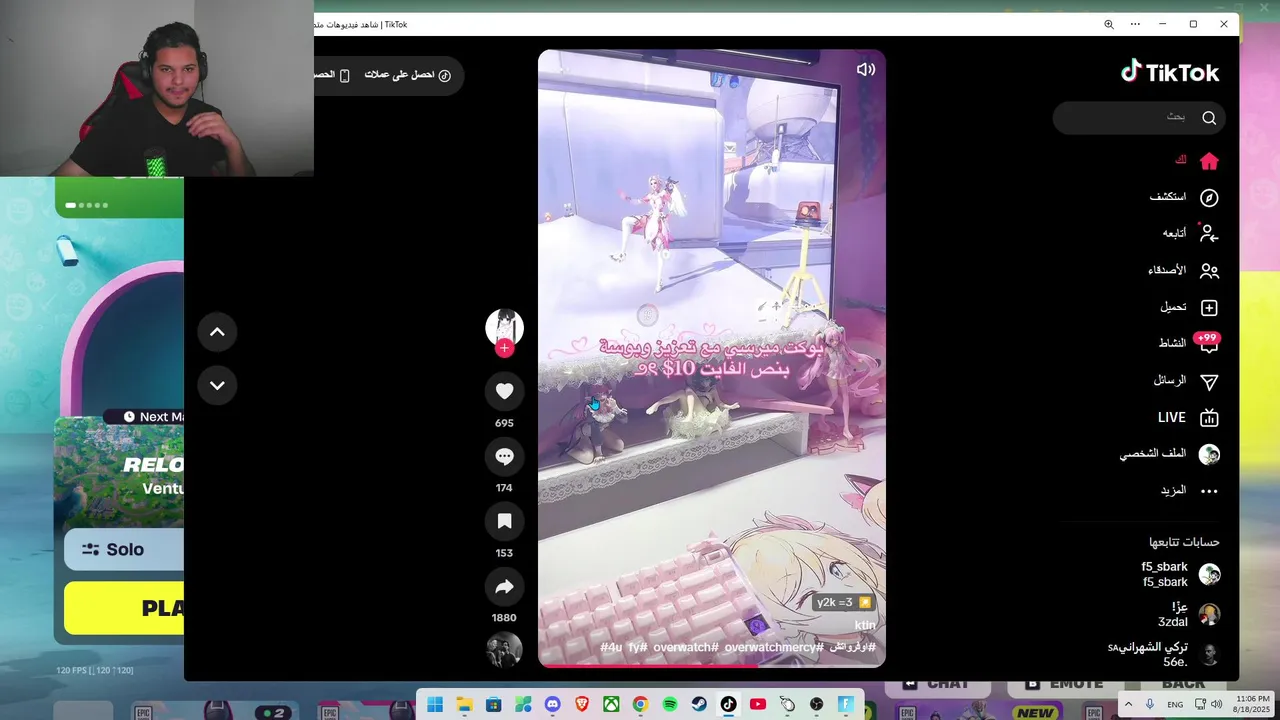Screen dimensions: 1280x720
Task: Seek using the pink video progress bar
Action: [712, 665]
